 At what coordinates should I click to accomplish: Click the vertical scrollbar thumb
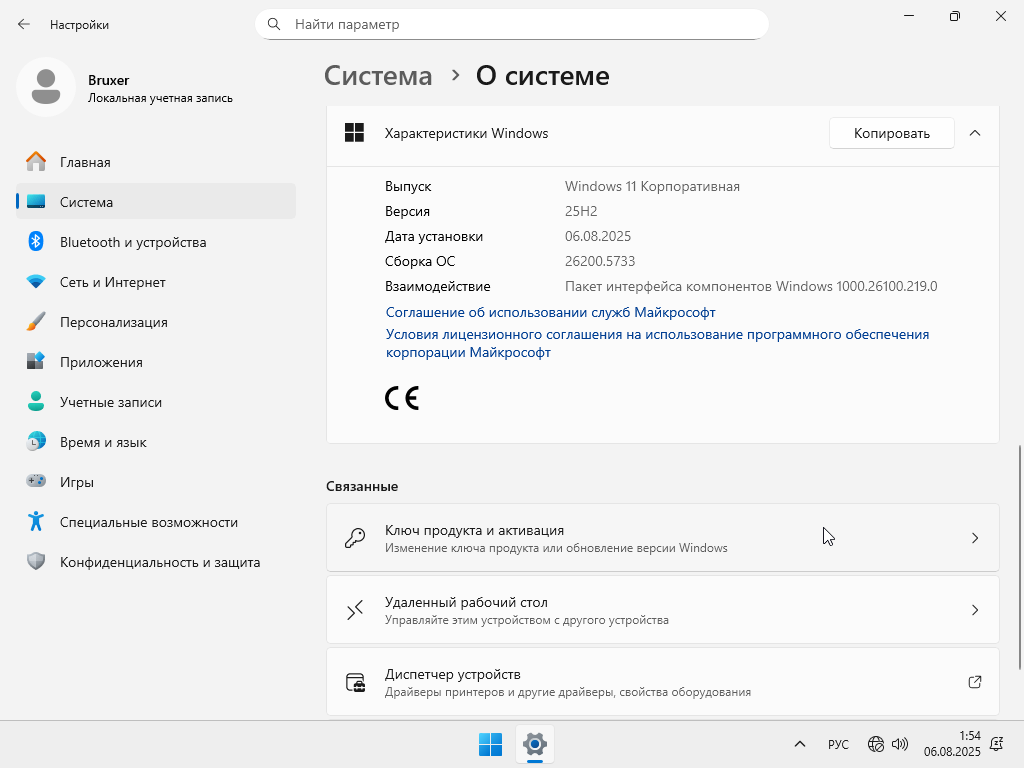click(1019, 557)
